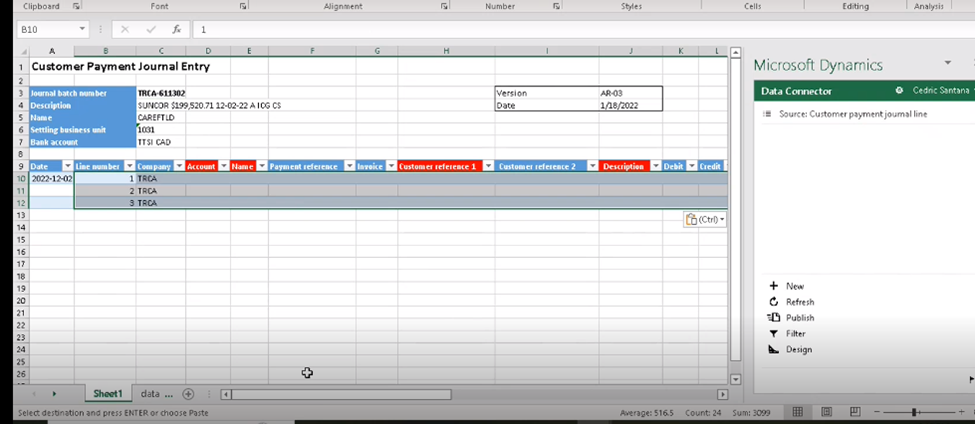Viewport: 975px width, 424px height.
Task: Open the Name Box dropdown arrow
Action: point(82,29)
